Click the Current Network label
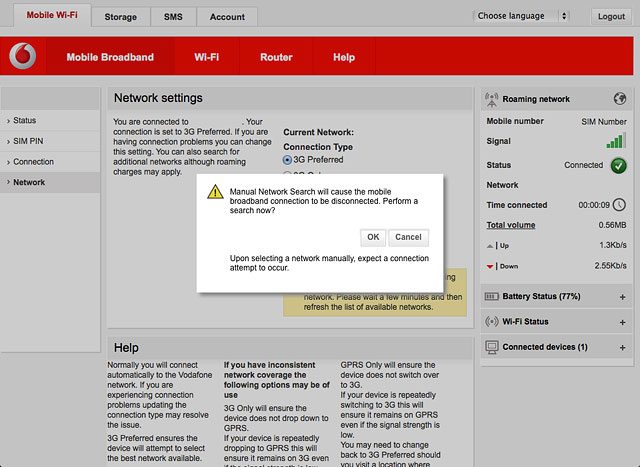This screenshot has height=467, width=640. click(318, 132)
